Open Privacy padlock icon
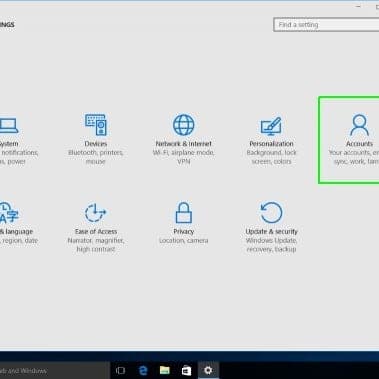Viewport: 379px width, 379px height. 184,212
